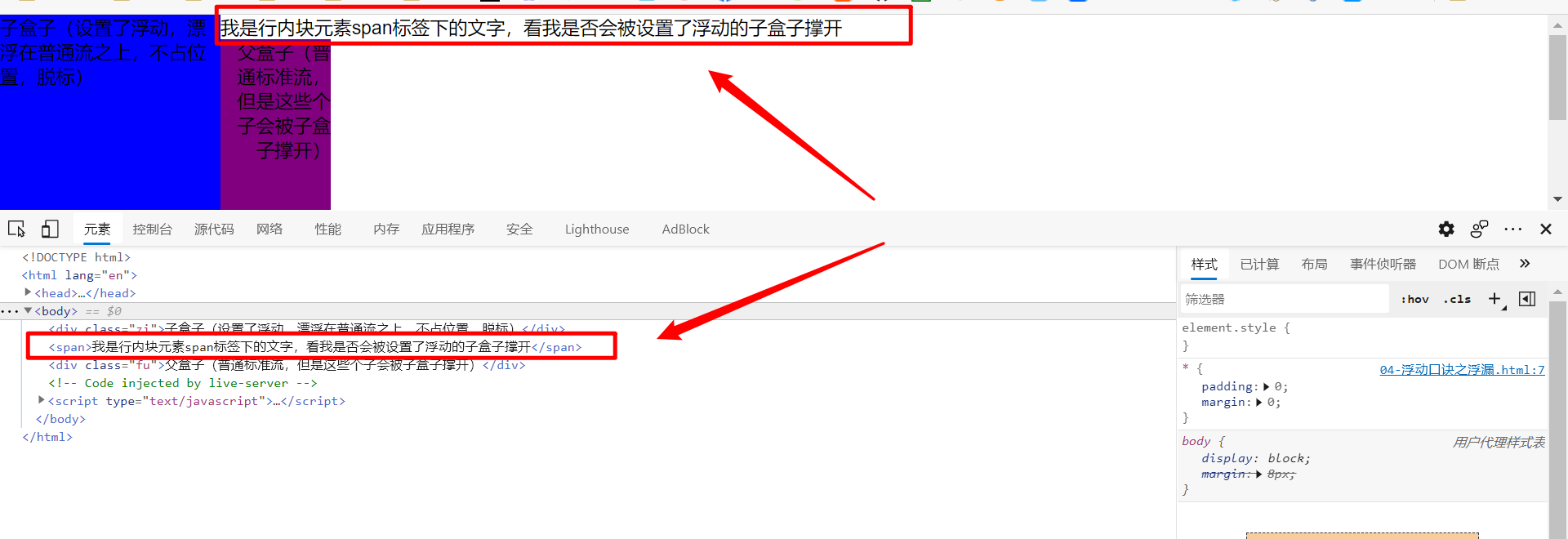Open the DevTools three-dot menu

click(1513, 229)
